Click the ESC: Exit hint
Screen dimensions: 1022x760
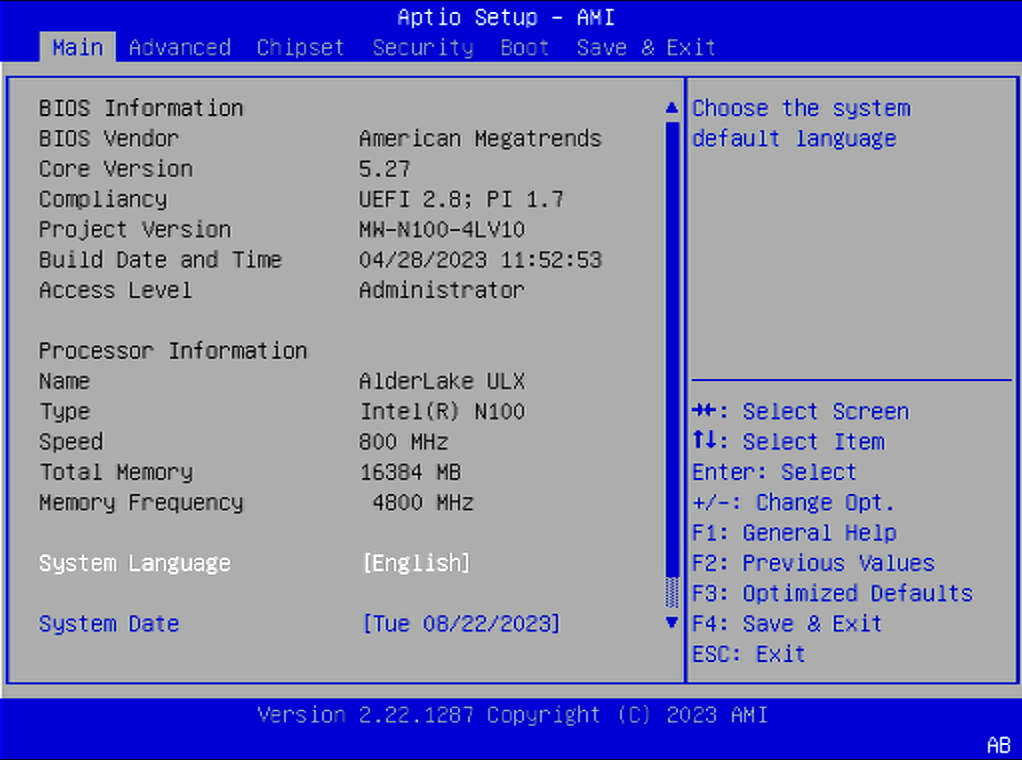coord(749,654)
